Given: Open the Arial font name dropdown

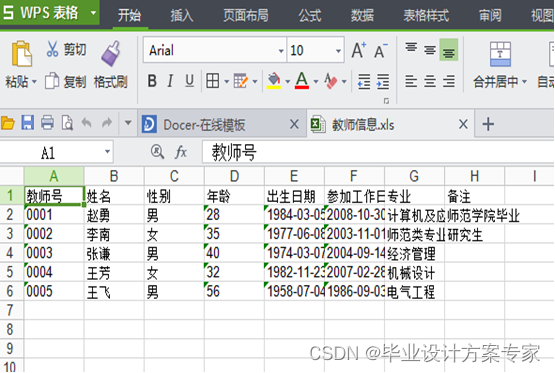Looking at the screenshot, I should tap(281, 51).
